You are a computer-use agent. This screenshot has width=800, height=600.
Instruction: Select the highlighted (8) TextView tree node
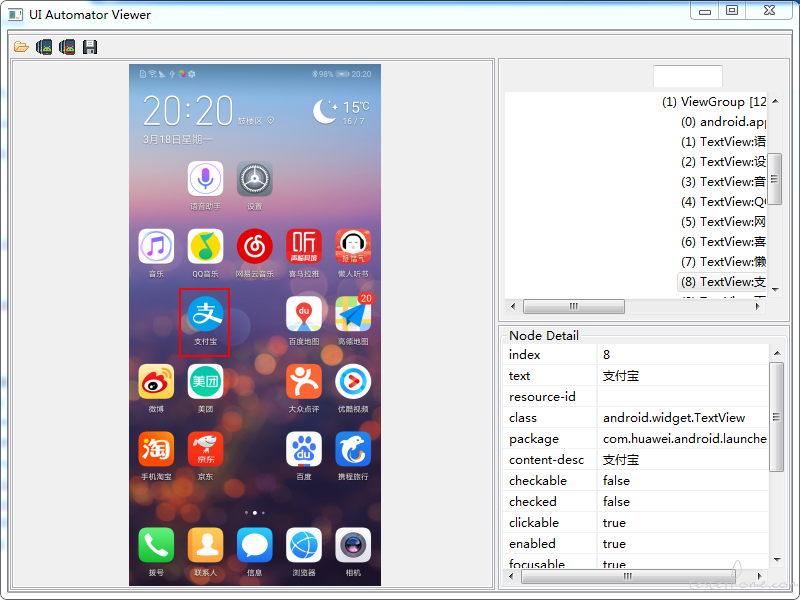click(722, 282)
